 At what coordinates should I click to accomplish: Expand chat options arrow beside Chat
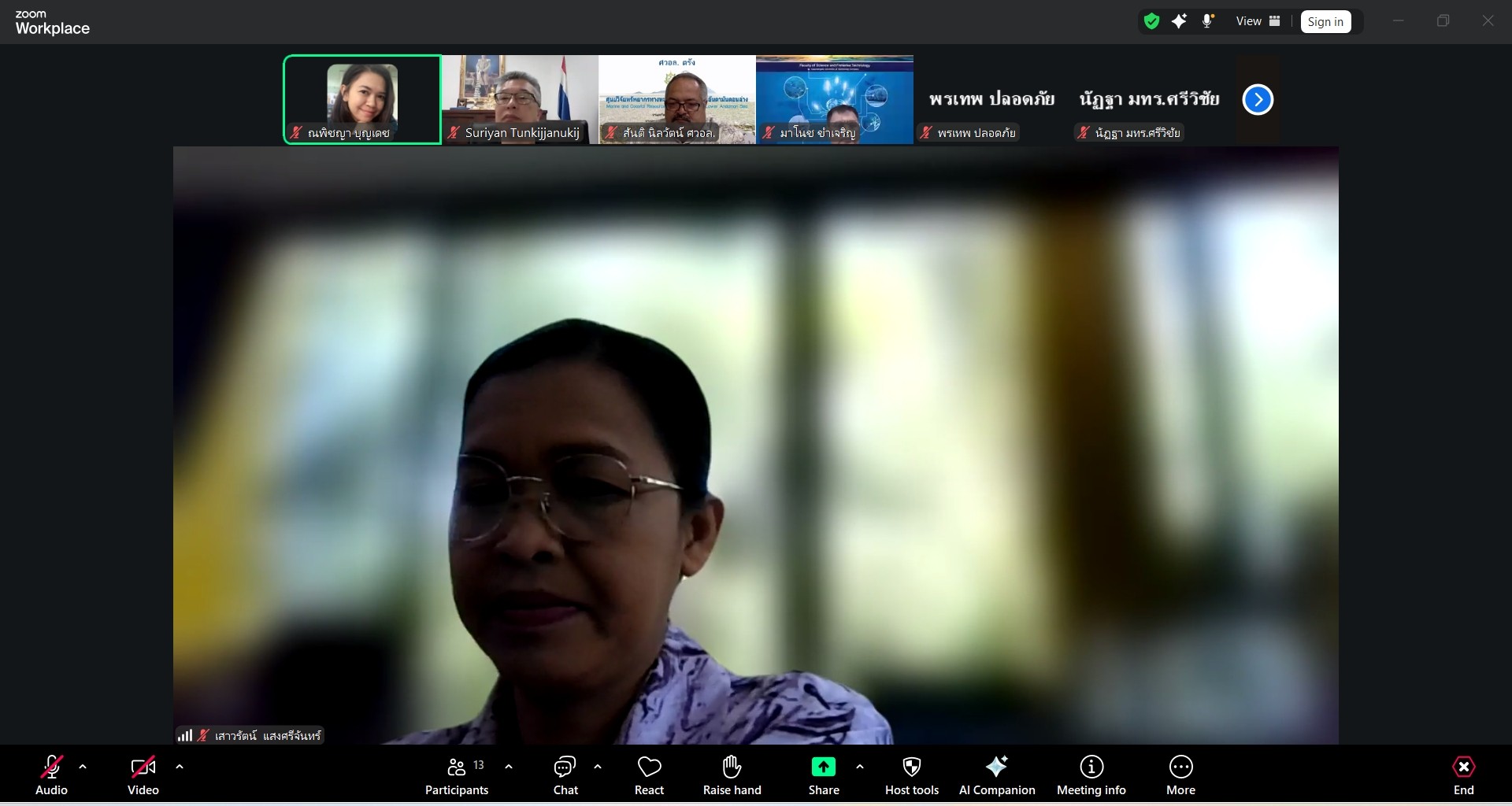pos(598,767)
